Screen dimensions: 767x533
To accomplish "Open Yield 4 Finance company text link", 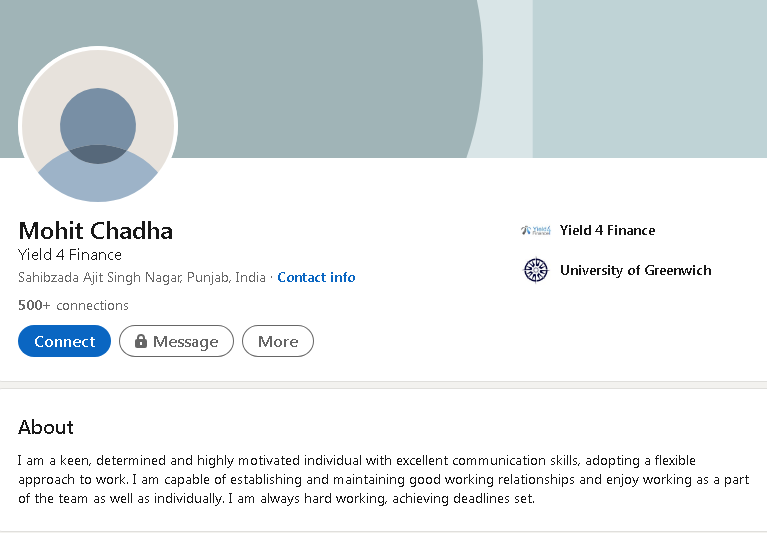I will tap(607, 230).
